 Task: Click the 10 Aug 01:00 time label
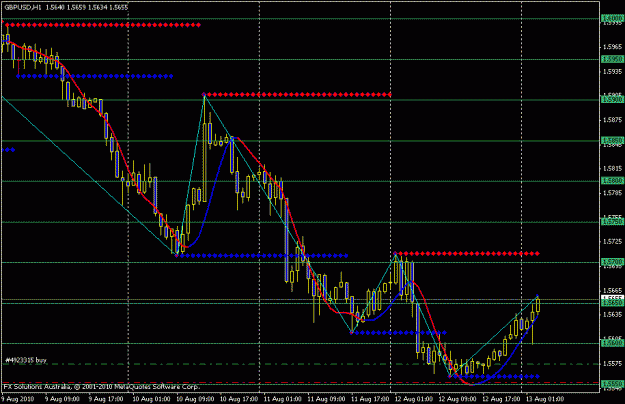click(151, 399)
